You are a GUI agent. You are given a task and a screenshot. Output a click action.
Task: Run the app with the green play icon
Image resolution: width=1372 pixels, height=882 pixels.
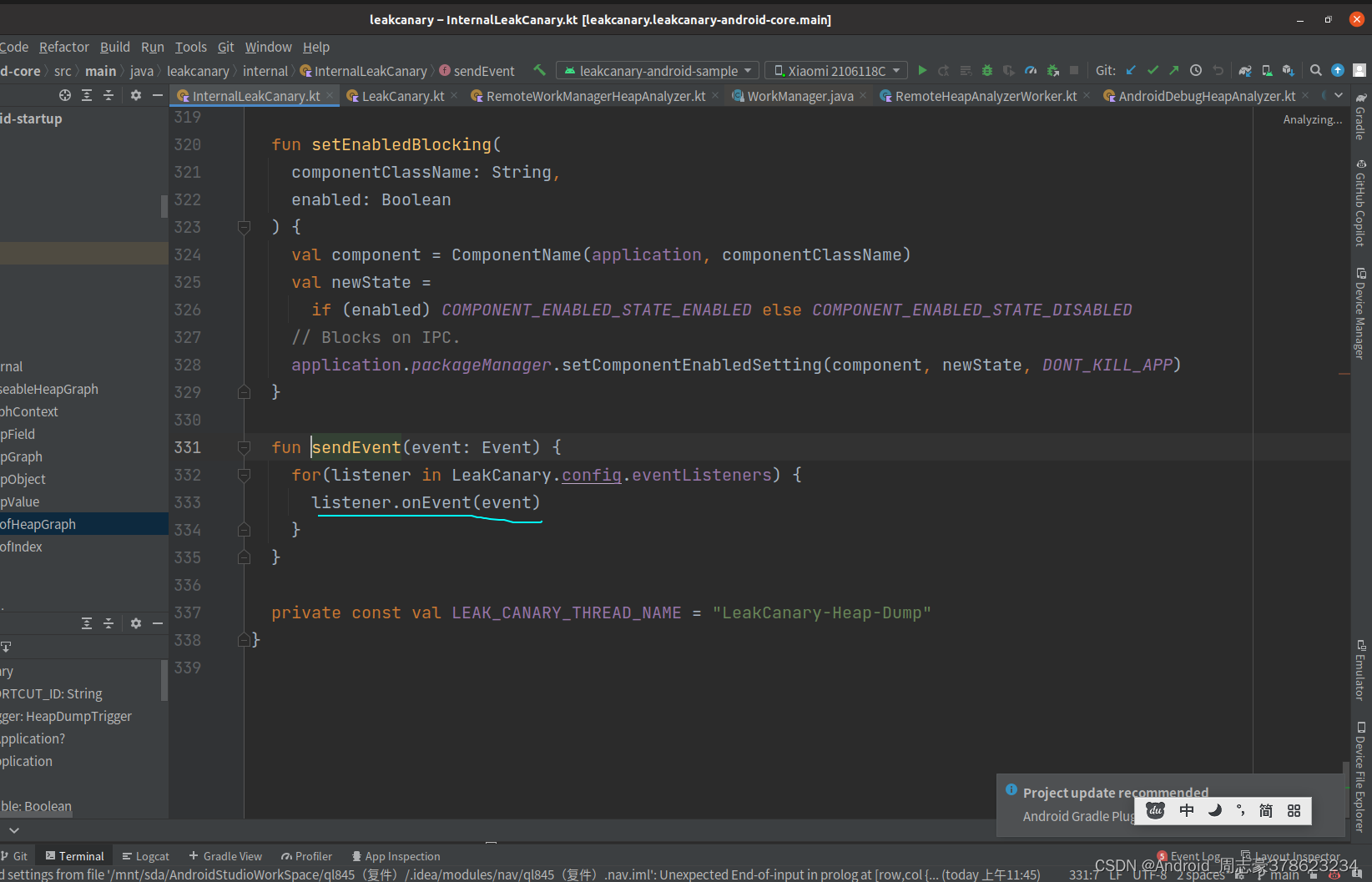click(922, 71)
